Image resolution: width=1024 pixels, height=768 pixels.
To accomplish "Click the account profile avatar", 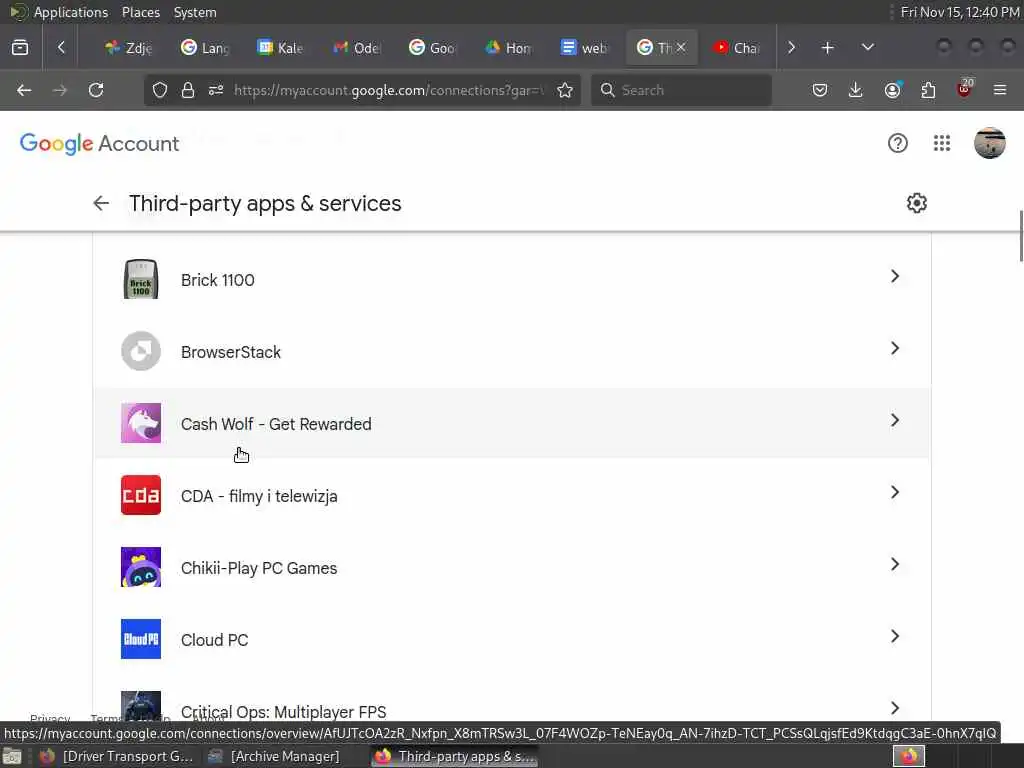I will tap(989, 143).
